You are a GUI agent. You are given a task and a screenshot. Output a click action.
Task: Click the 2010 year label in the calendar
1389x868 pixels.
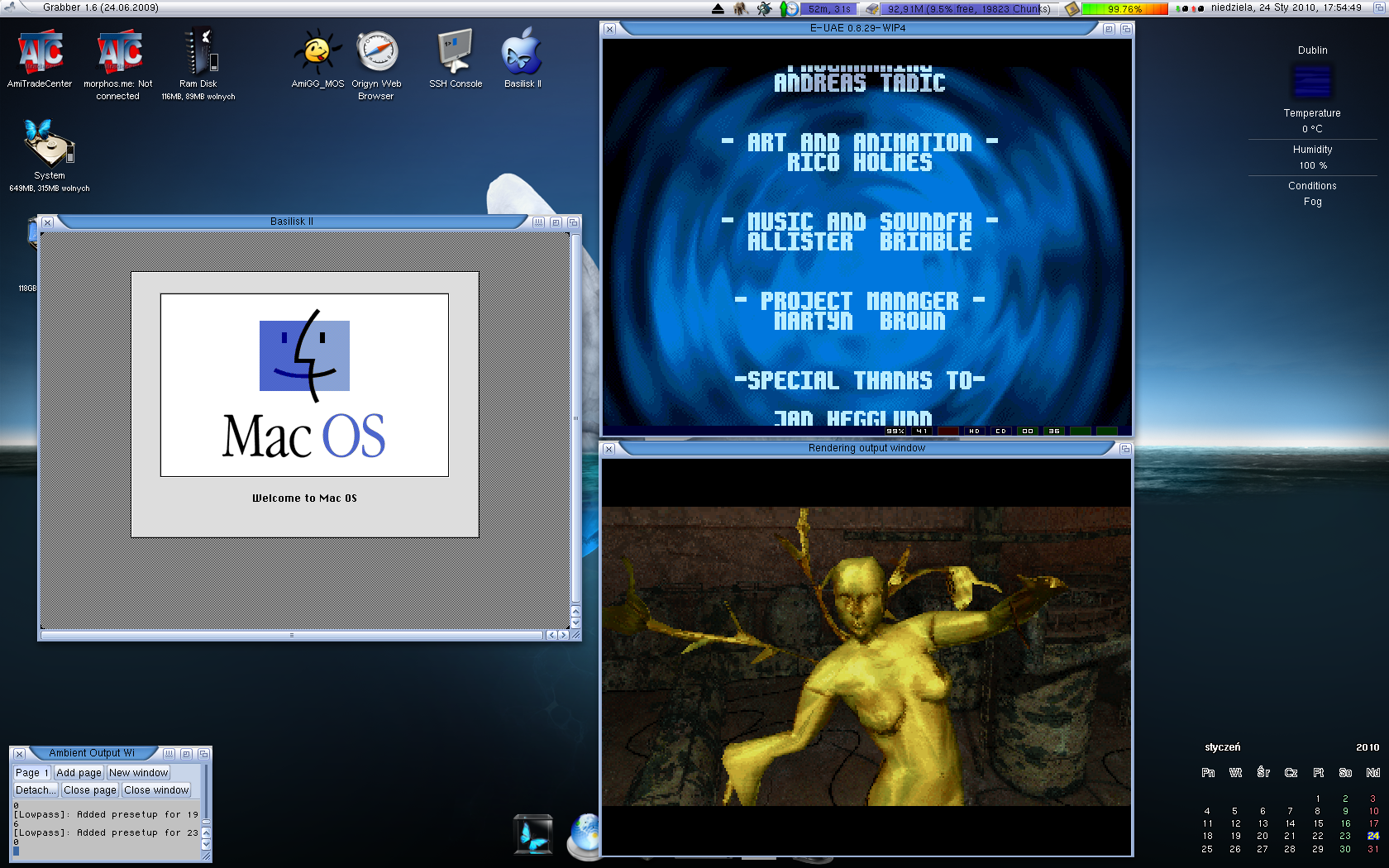(x=1368, y=747)
